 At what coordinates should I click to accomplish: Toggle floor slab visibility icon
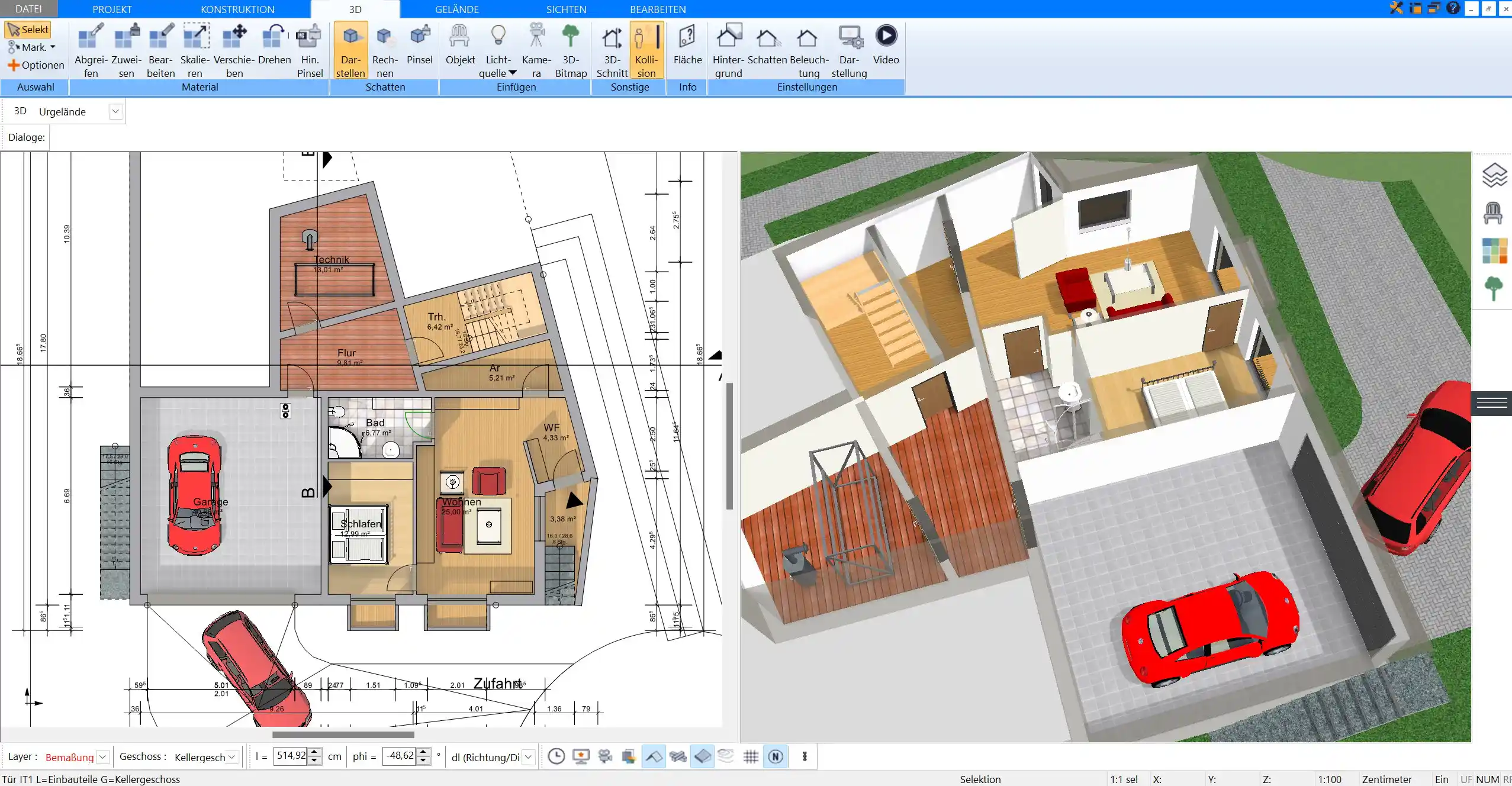coord(702,756)
